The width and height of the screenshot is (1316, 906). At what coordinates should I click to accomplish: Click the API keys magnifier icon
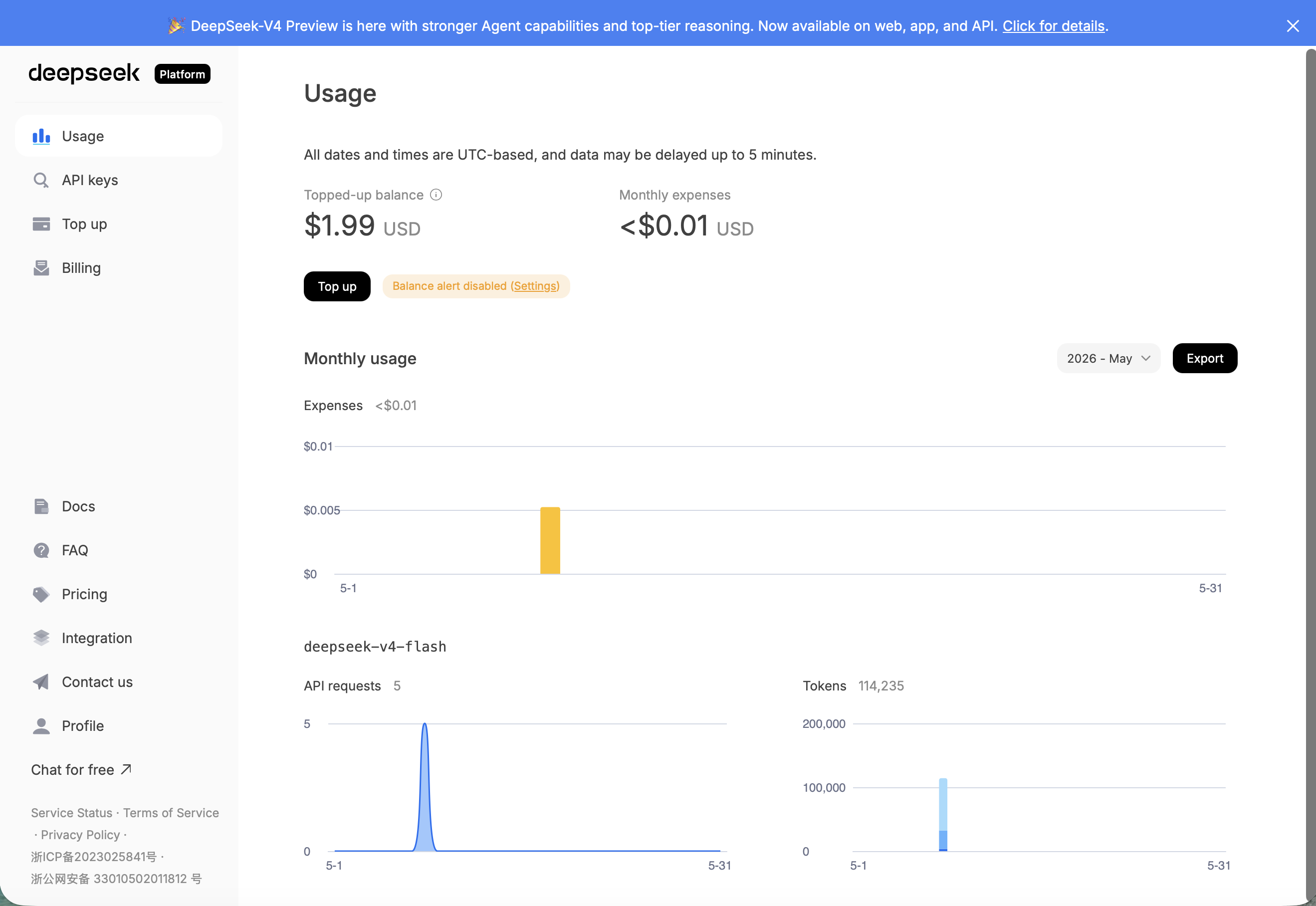pyautogui.click(x=41, y=180)
